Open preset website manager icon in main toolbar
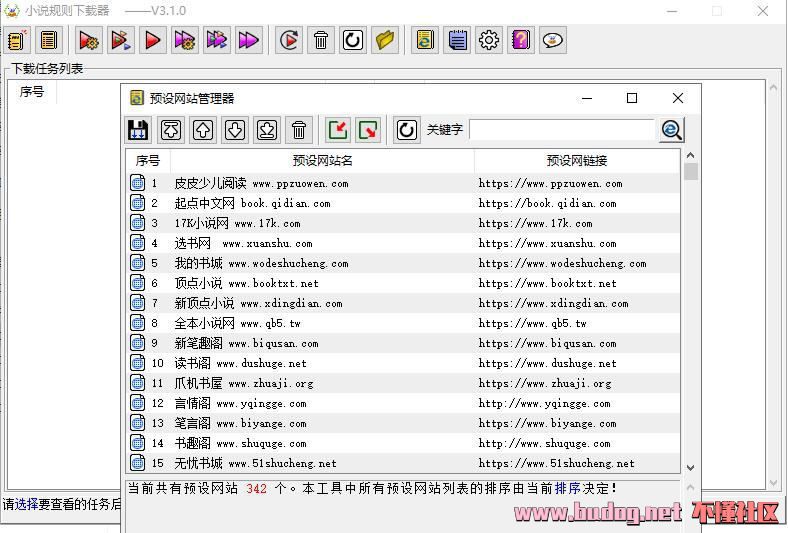788x533 pixels. click(425, 40)
